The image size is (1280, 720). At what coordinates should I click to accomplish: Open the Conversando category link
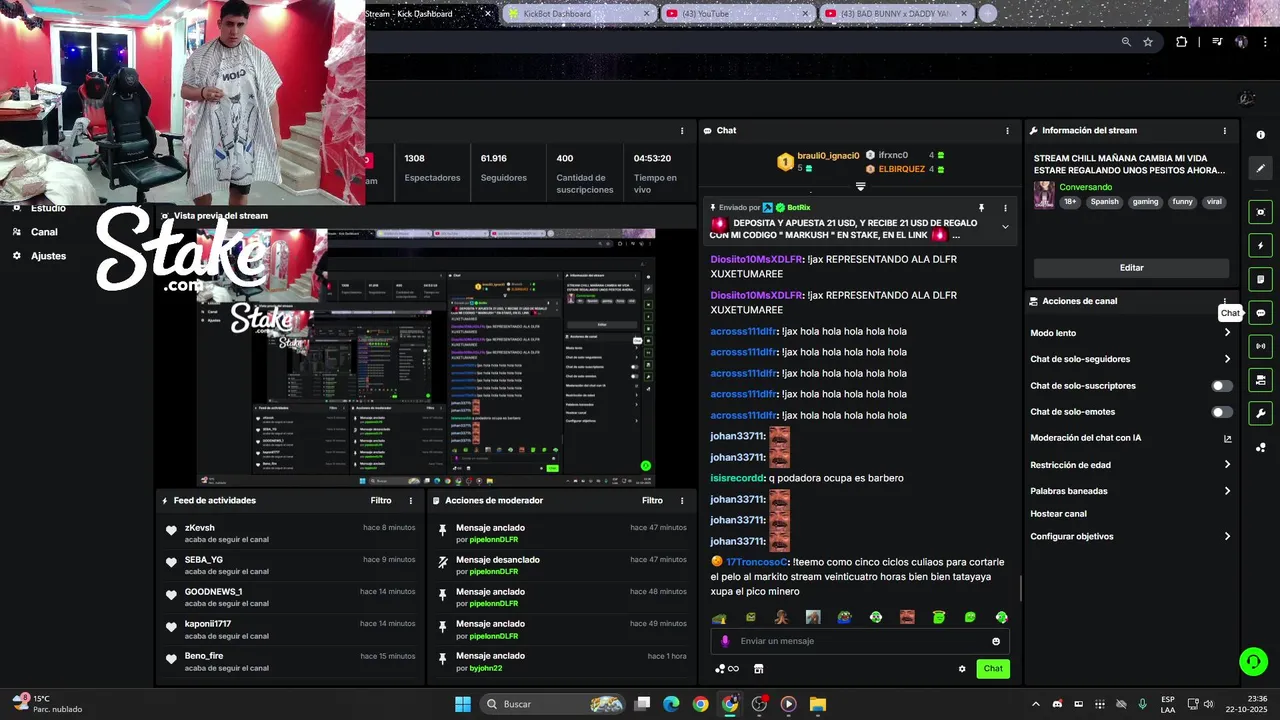tap(1085, 187)
